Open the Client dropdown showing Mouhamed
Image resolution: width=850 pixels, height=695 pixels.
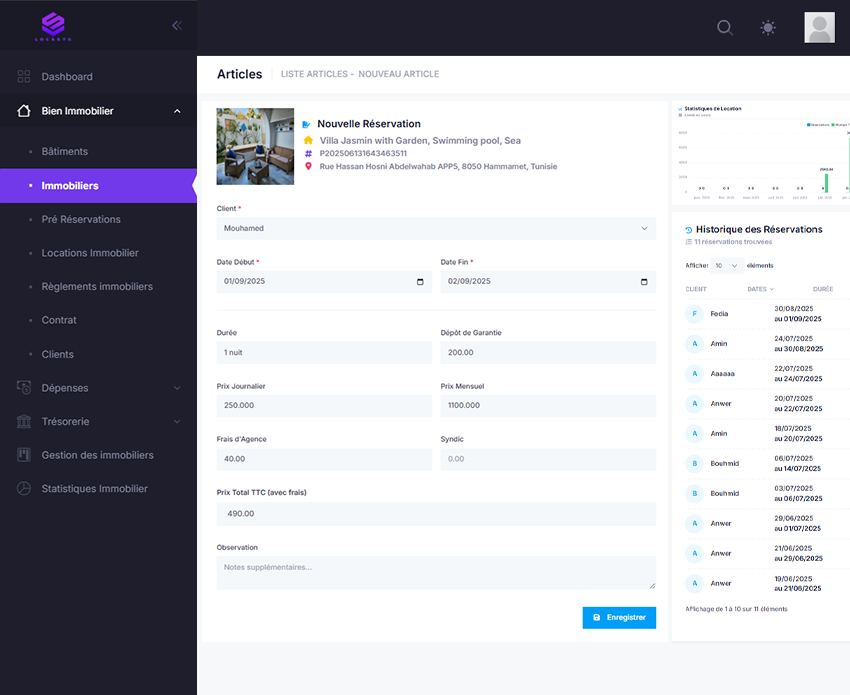[x=436, y=228]
